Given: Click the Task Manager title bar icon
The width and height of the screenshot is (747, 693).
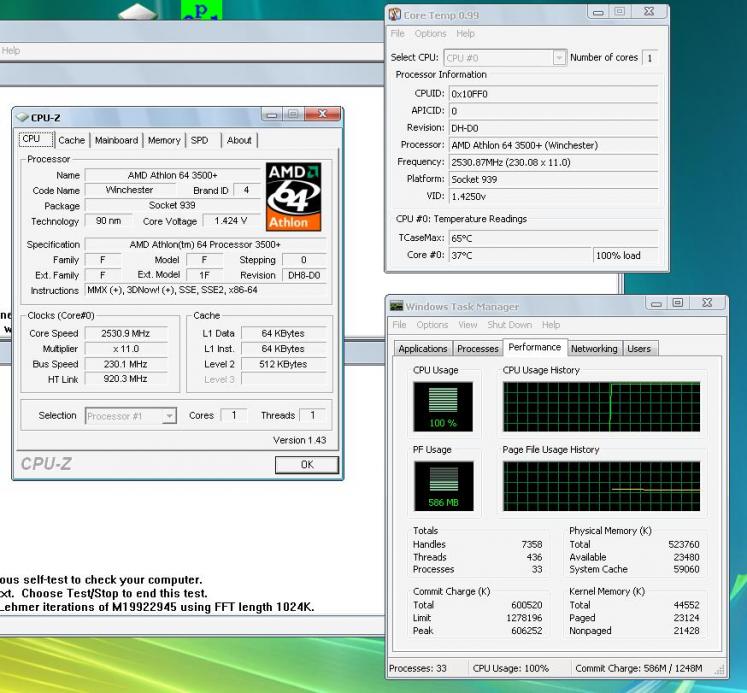Looking at the screenshot, I should click(396, 306).
